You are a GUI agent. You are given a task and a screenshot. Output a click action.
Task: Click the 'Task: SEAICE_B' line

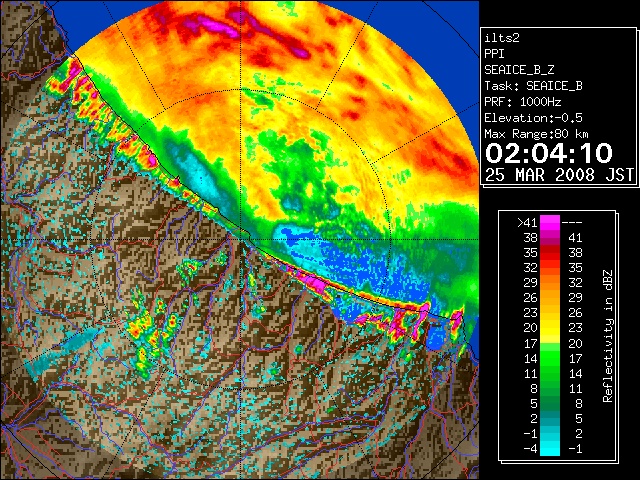pyautogui.click(x=533, y=86)
